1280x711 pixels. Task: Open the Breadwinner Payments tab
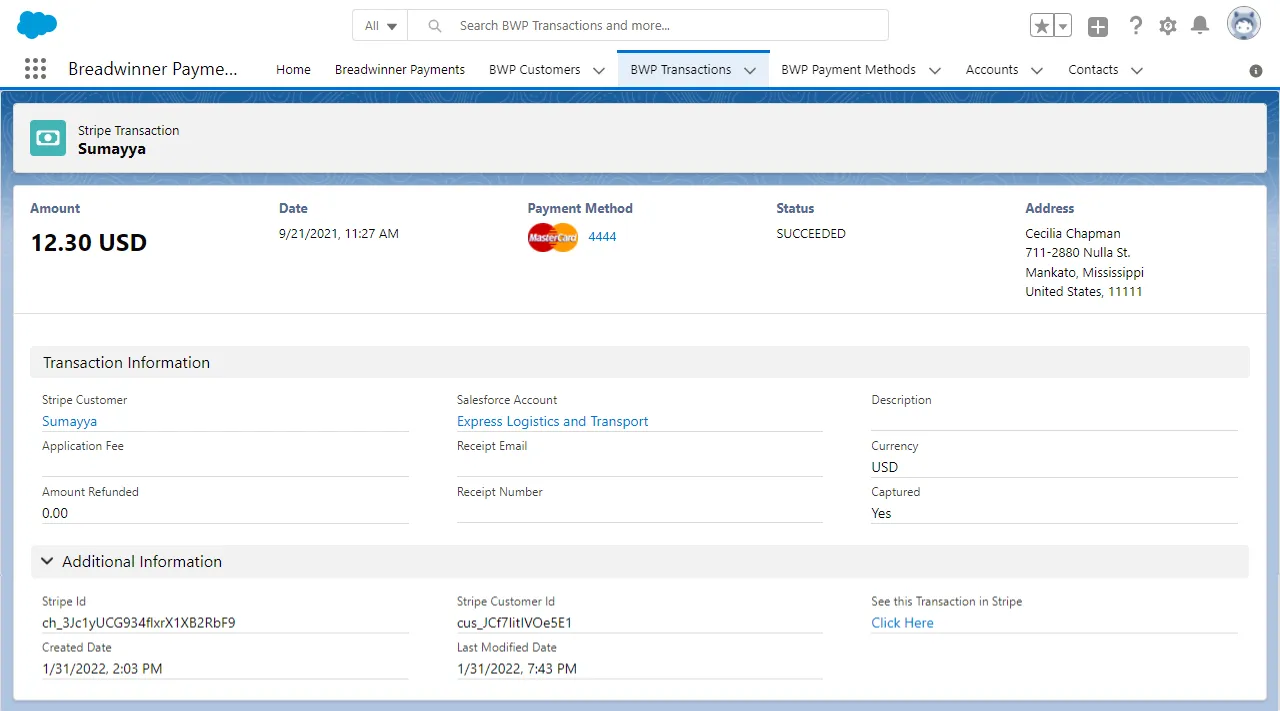(400, 69)
